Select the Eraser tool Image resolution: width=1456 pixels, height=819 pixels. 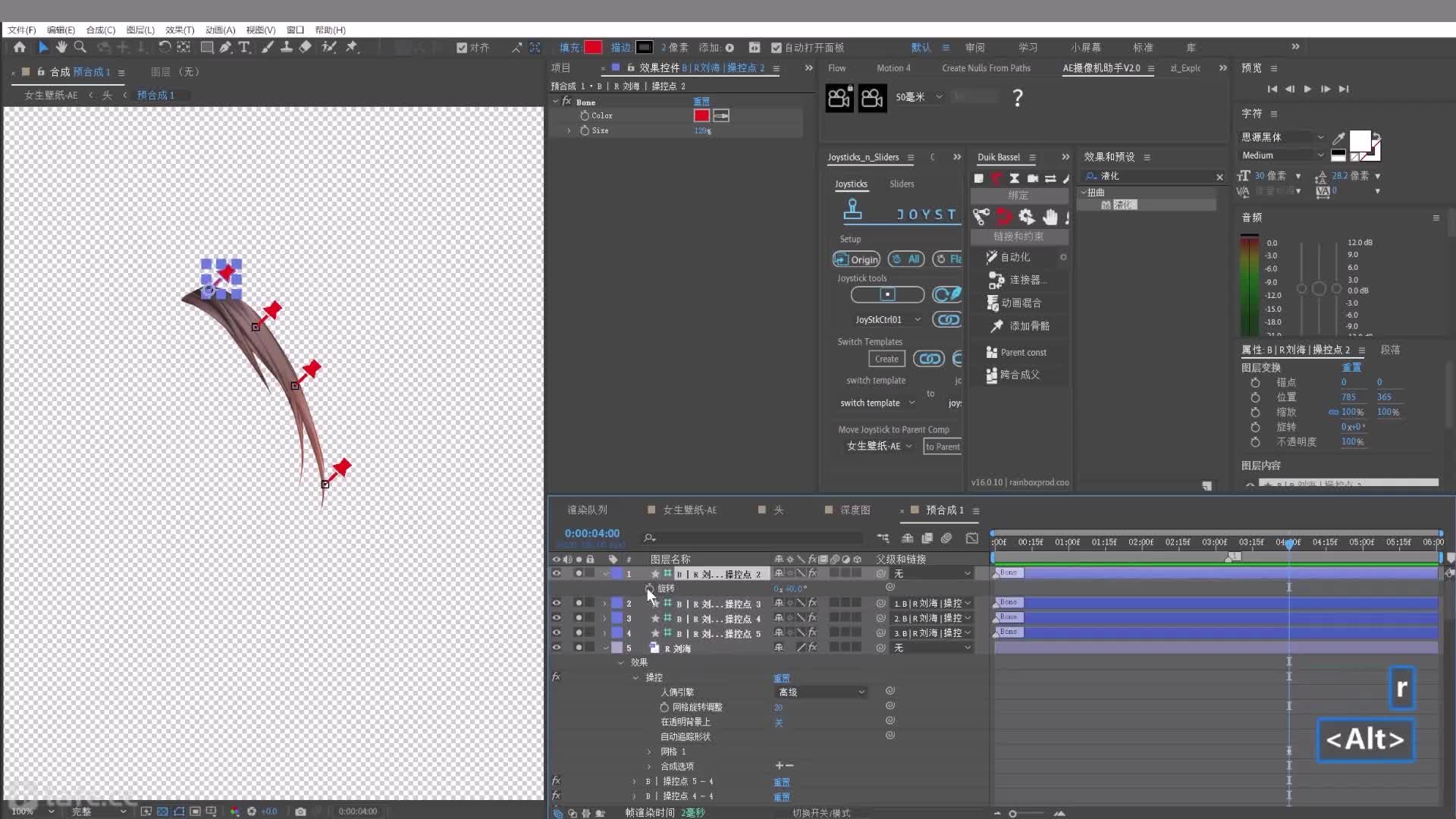click(x=305, y=47)
